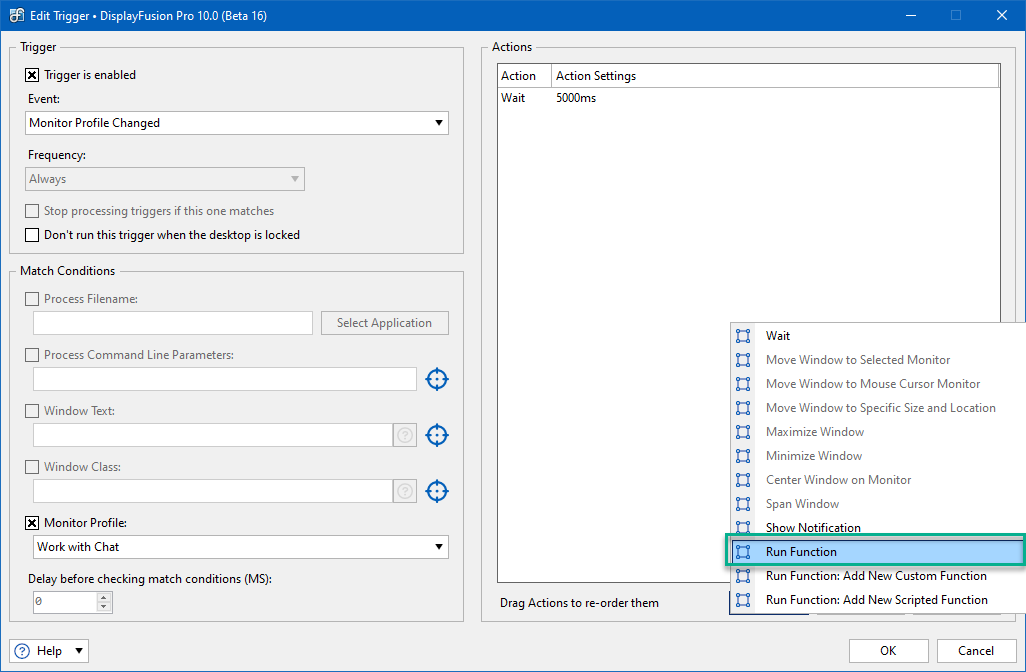Minimize the Edit Trigger window
Image resolution: width=1026 pixels, height=672 pixels.
[911, 15]
